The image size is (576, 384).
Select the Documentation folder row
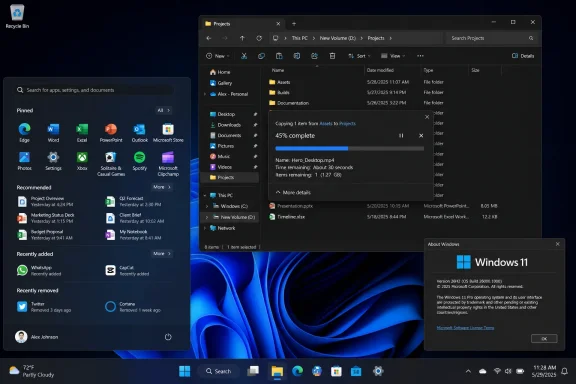(x=384, y=103)
